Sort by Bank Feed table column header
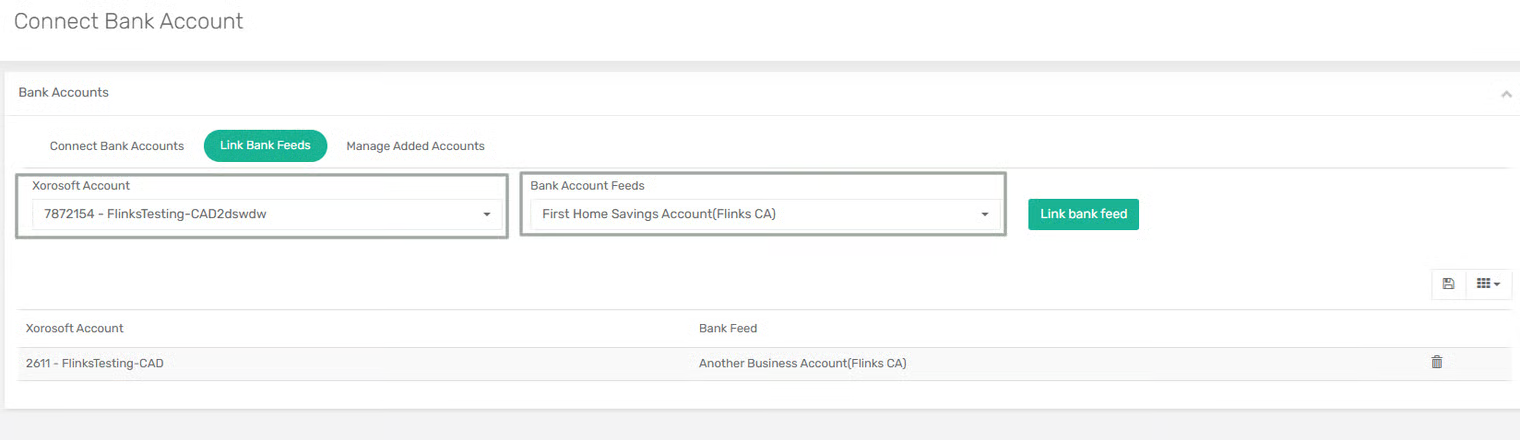1520x440 pixels. click(x=728, y=328)
